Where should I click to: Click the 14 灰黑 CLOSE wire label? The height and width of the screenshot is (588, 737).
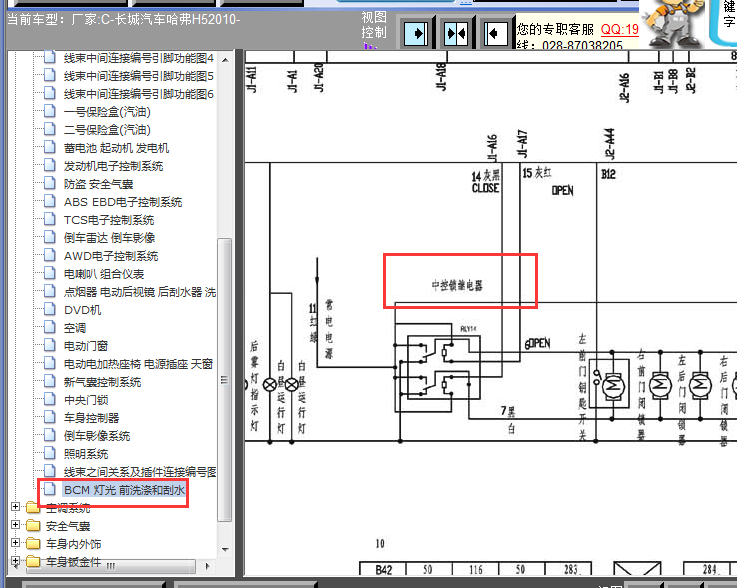click(486, 182)
